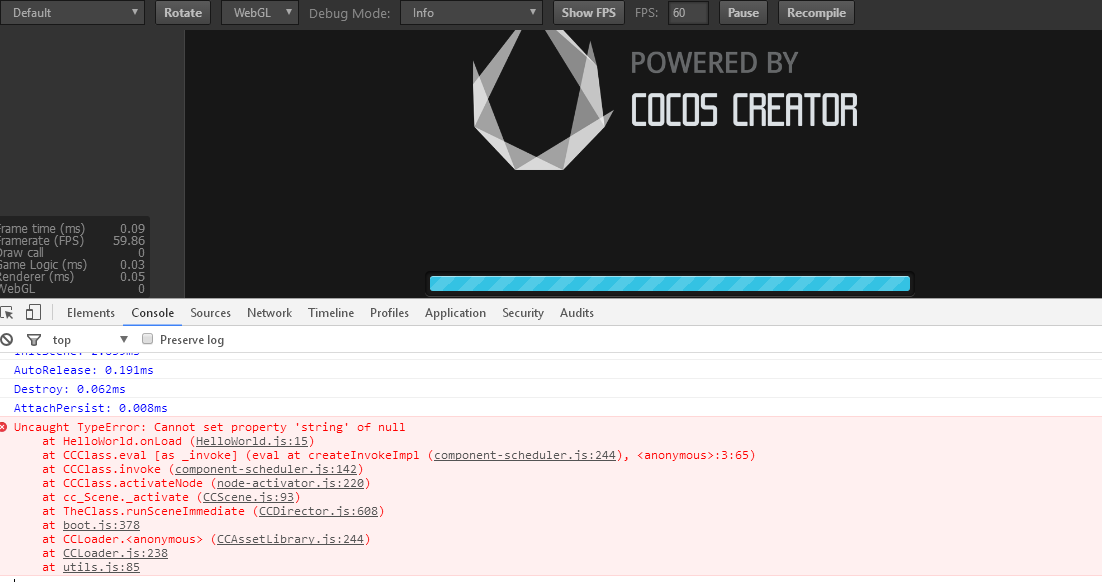Click the Renderer (ms) stat row
The image size is (1102, 582).
click(73, 277)
